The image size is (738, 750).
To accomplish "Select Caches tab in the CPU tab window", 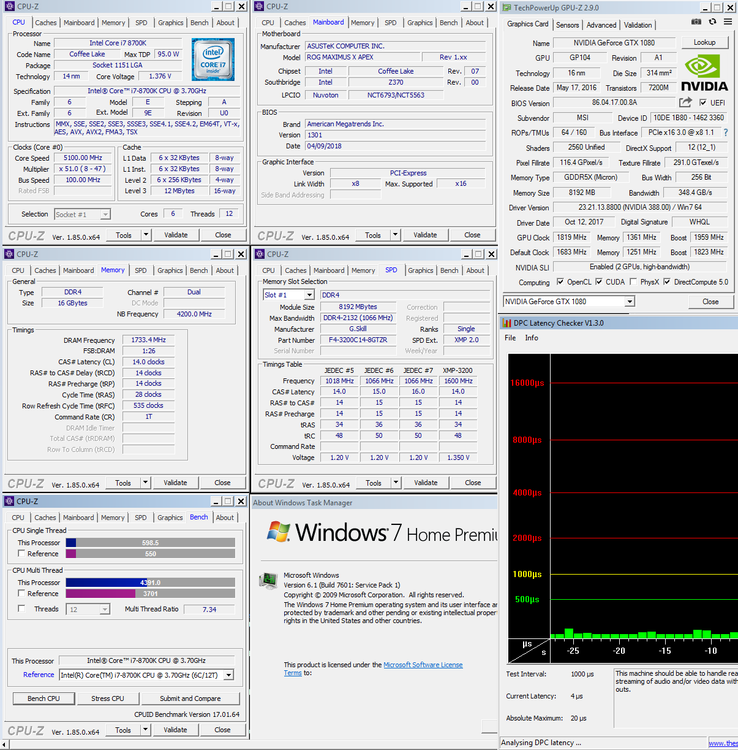I will 46,22.
